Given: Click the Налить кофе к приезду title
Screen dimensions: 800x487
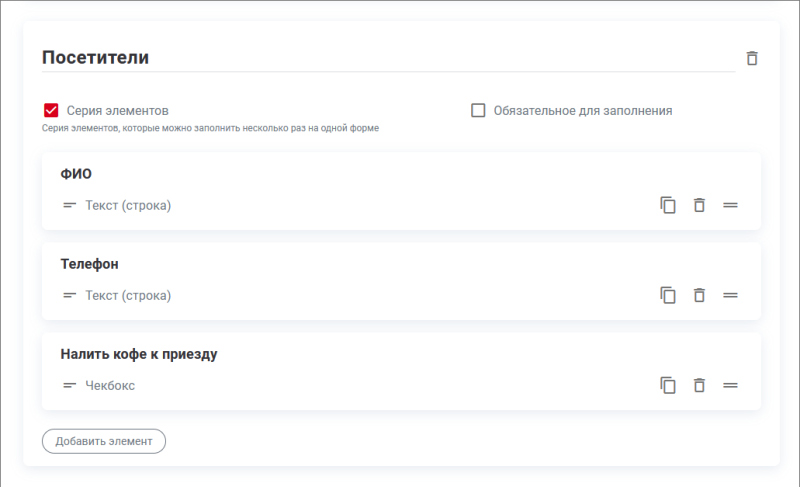Looking at the screenshot, I should pos(139,354).
